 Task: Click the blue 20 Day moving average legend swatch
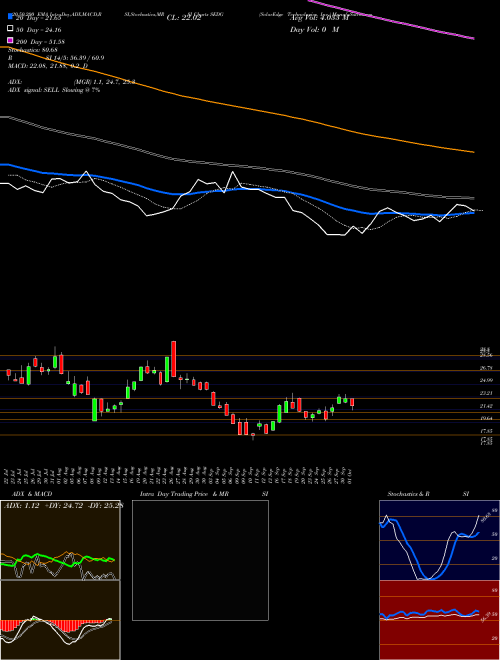pyautogui.click(x=10, y=17)
